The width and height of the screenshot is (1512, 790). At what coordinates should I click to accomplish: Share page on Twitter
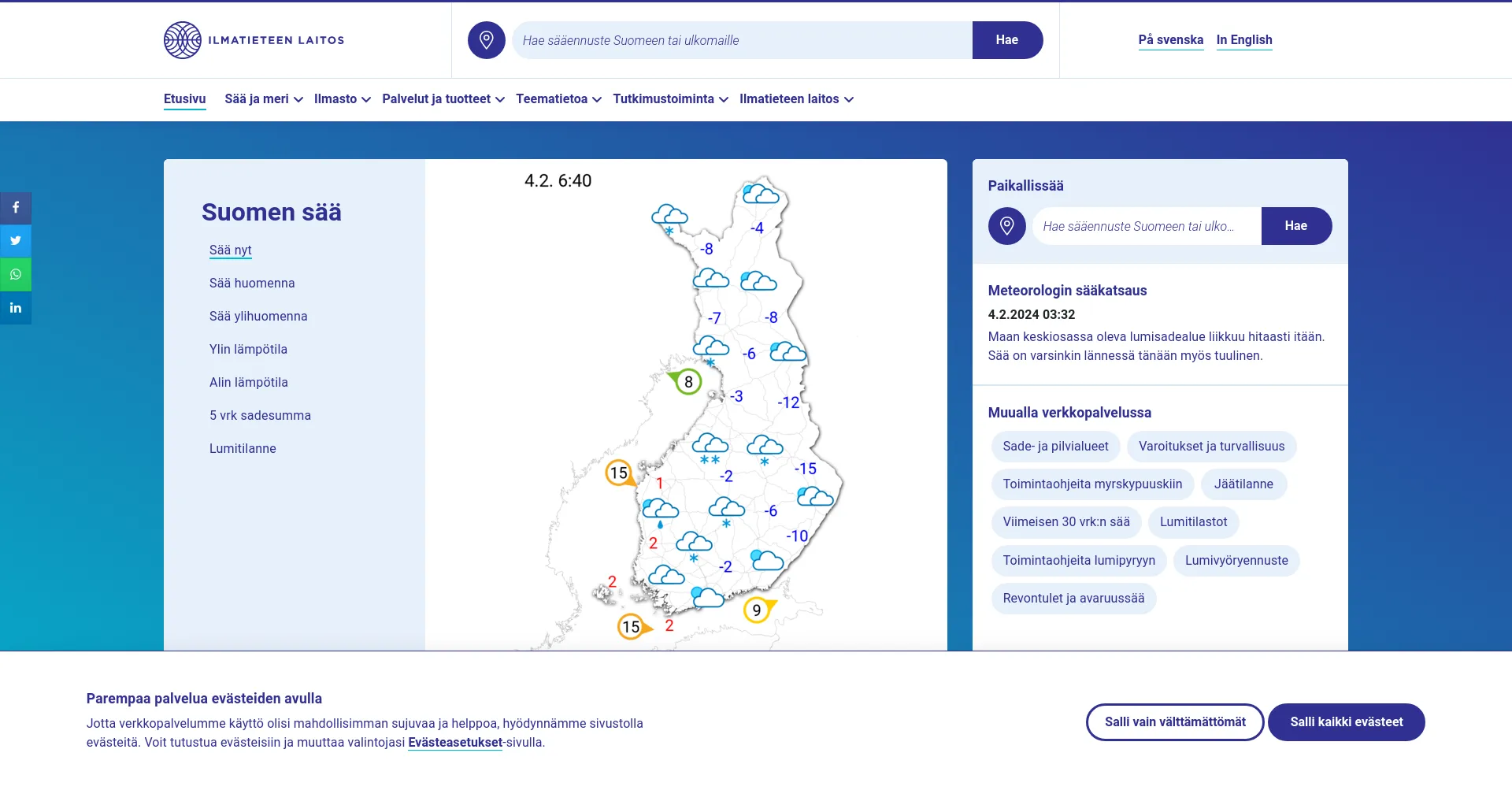pyautogui.click(x=16, y=241)
